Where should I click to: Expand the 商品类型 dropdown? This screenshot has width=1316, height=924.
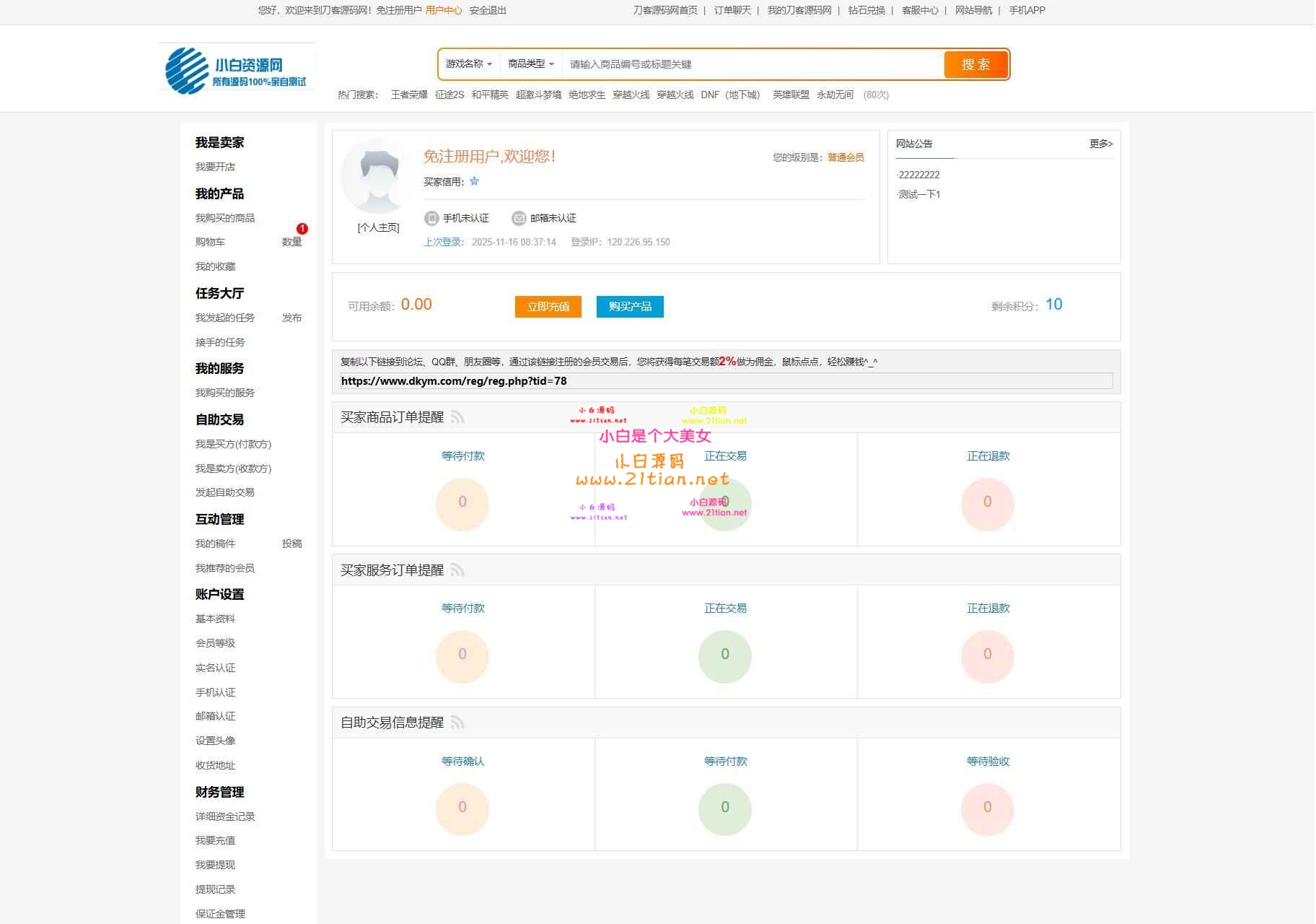pos(530,64)
